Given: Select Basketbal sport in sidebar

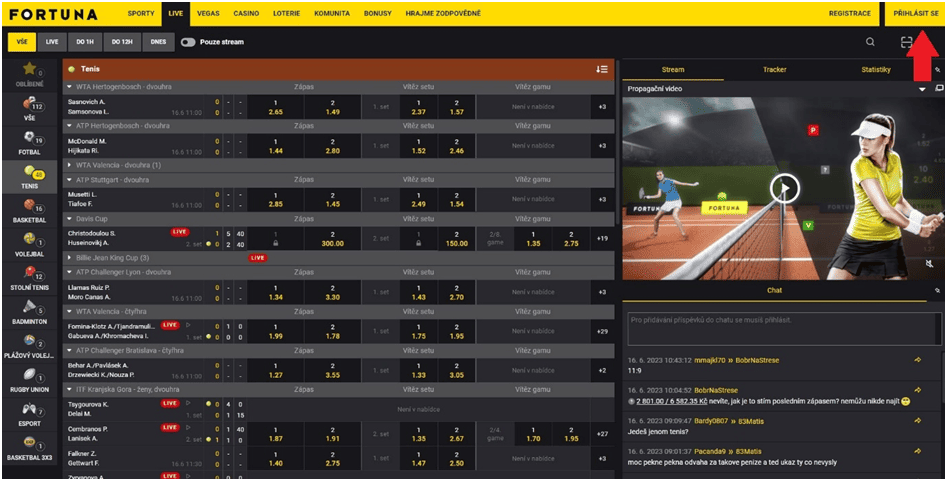Looking at the screenshot, I should (30, 211).
